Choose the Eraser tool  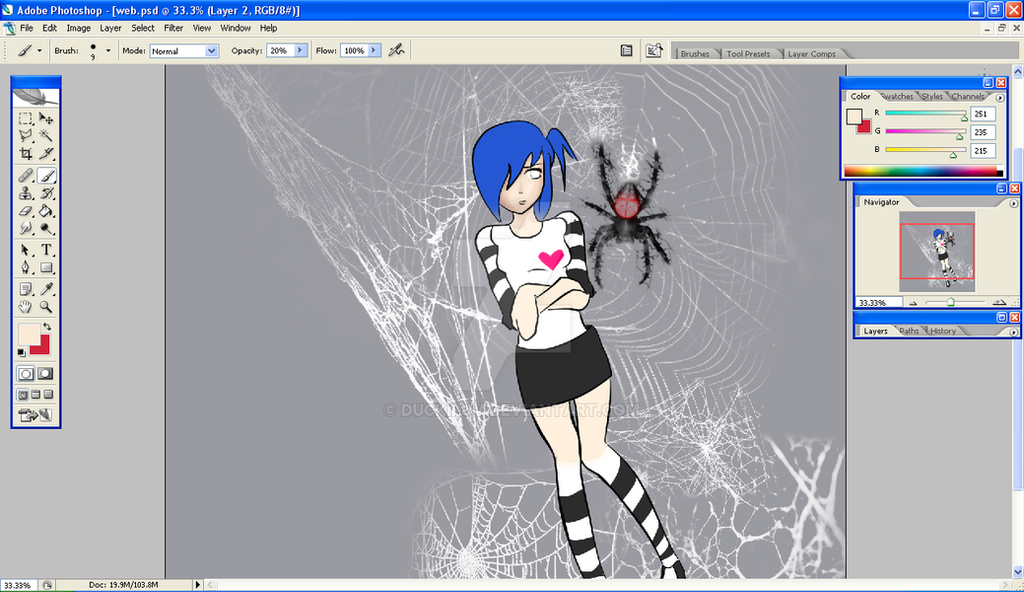(x=25, y=210)
